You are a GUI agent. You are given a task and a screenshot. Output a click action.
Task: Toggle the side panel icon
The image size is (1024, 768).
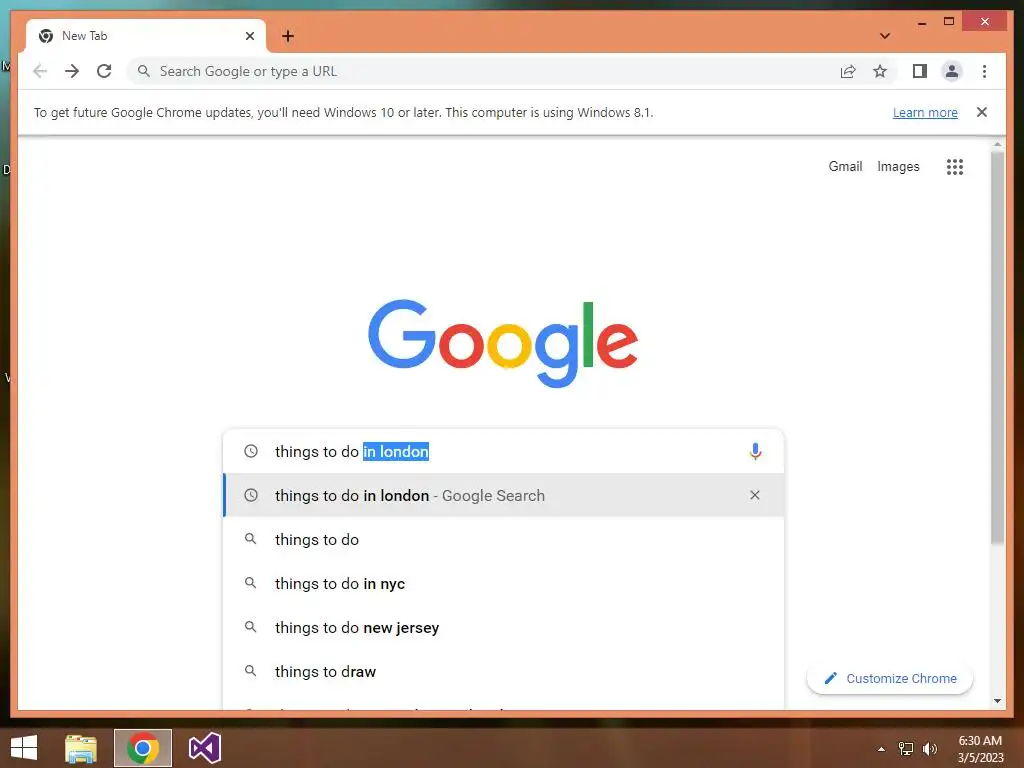coord(920,71)
